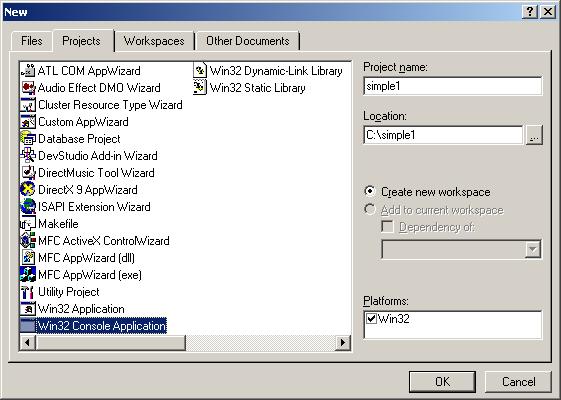Click the dialog help question mark button

click(x=530, y=12)
